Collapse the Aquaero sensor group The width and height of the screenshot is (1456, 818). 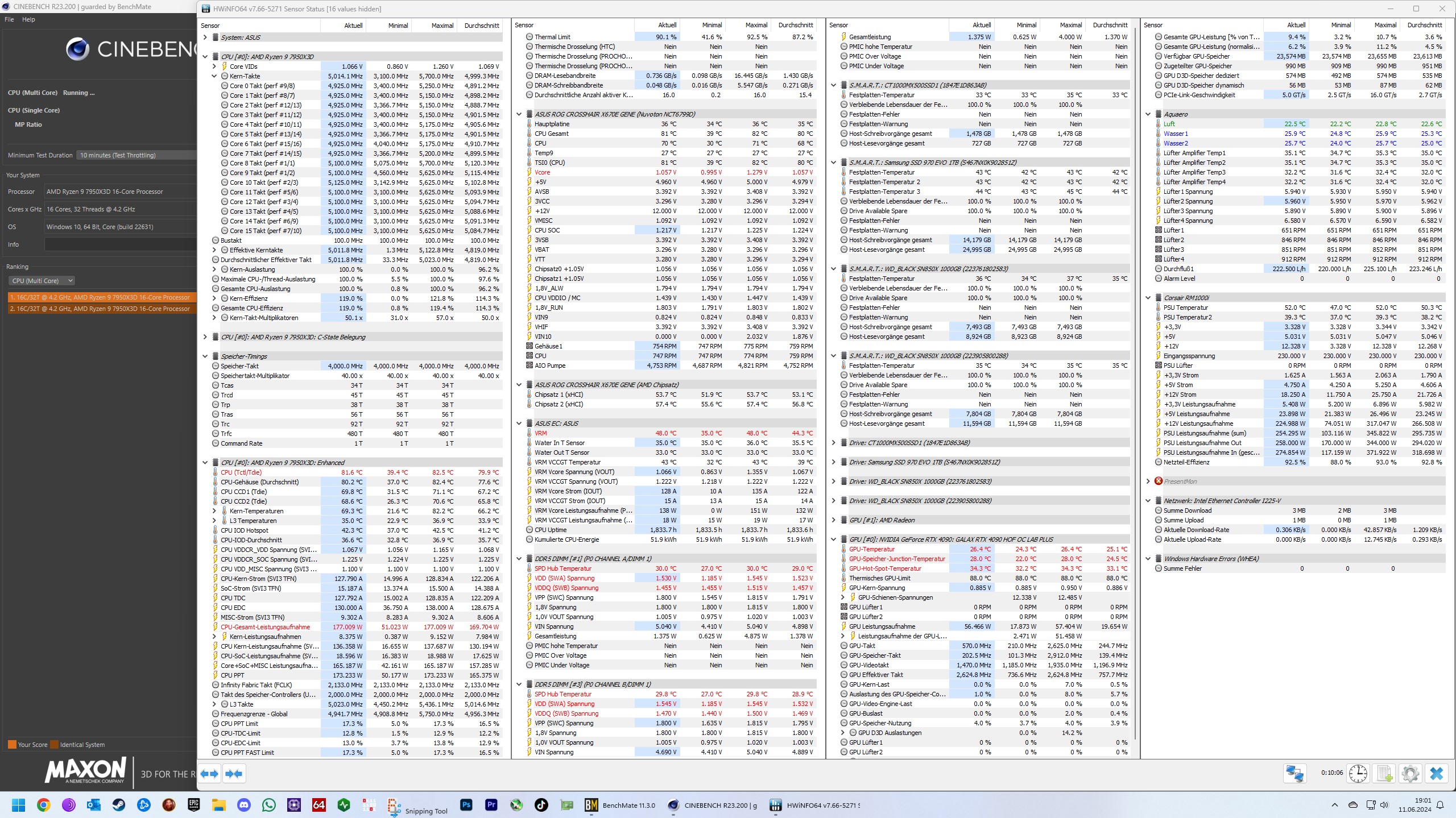coord(1148,114)
